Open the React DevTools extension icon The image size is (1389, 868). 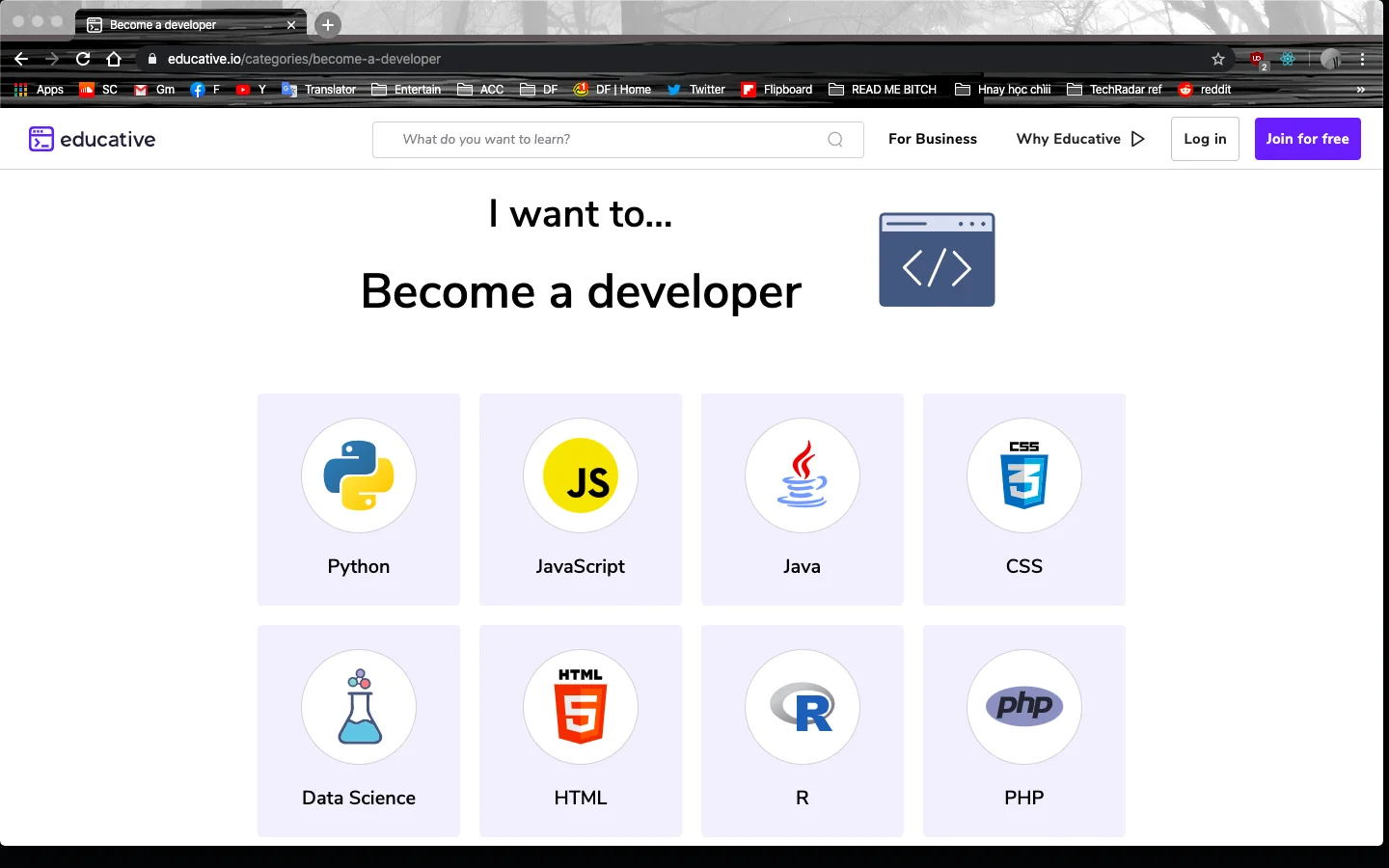click(1288, 59)
